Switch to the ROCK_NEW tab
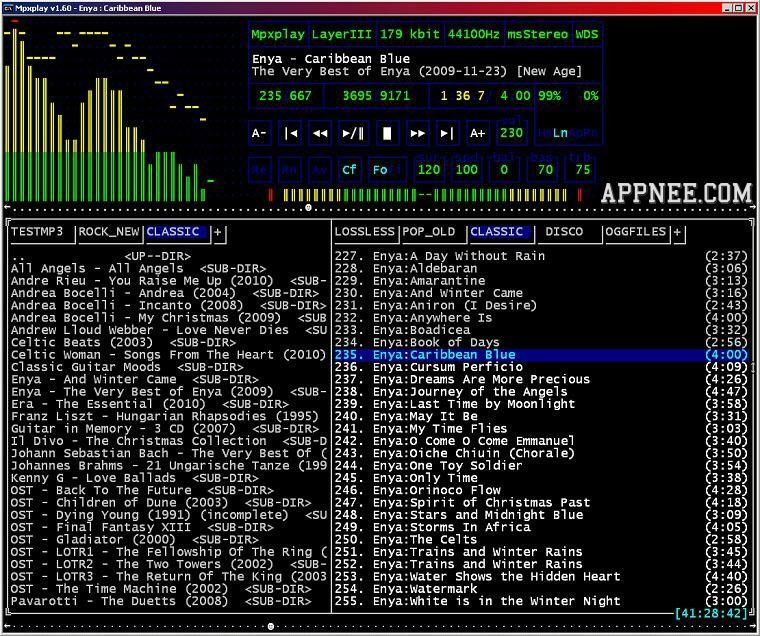Image resolution: width=760 pixels, height=636 pixels. tap(109, 232)
